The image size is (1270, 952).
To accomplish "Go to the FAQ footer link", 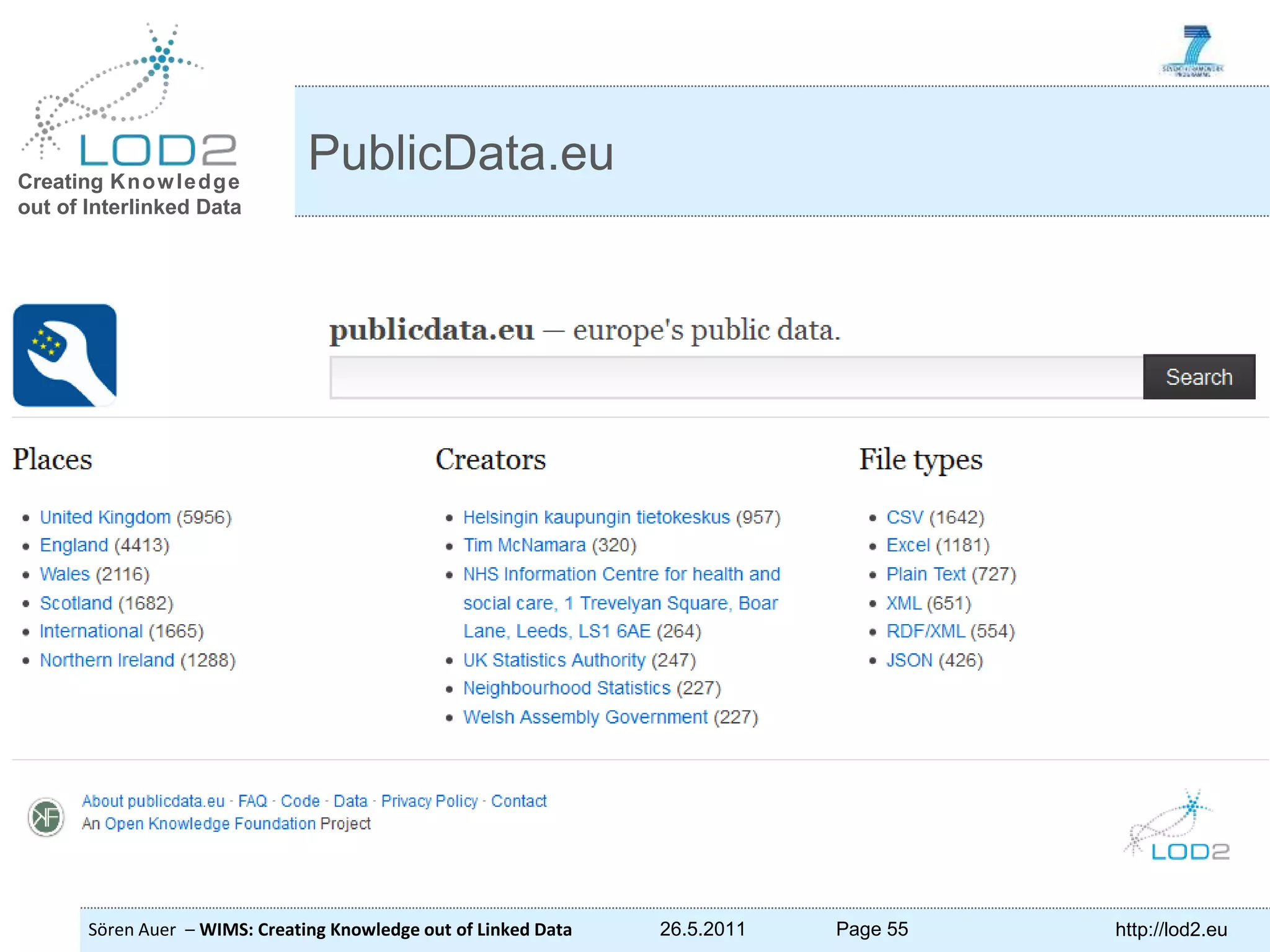I will click(252, 801).
